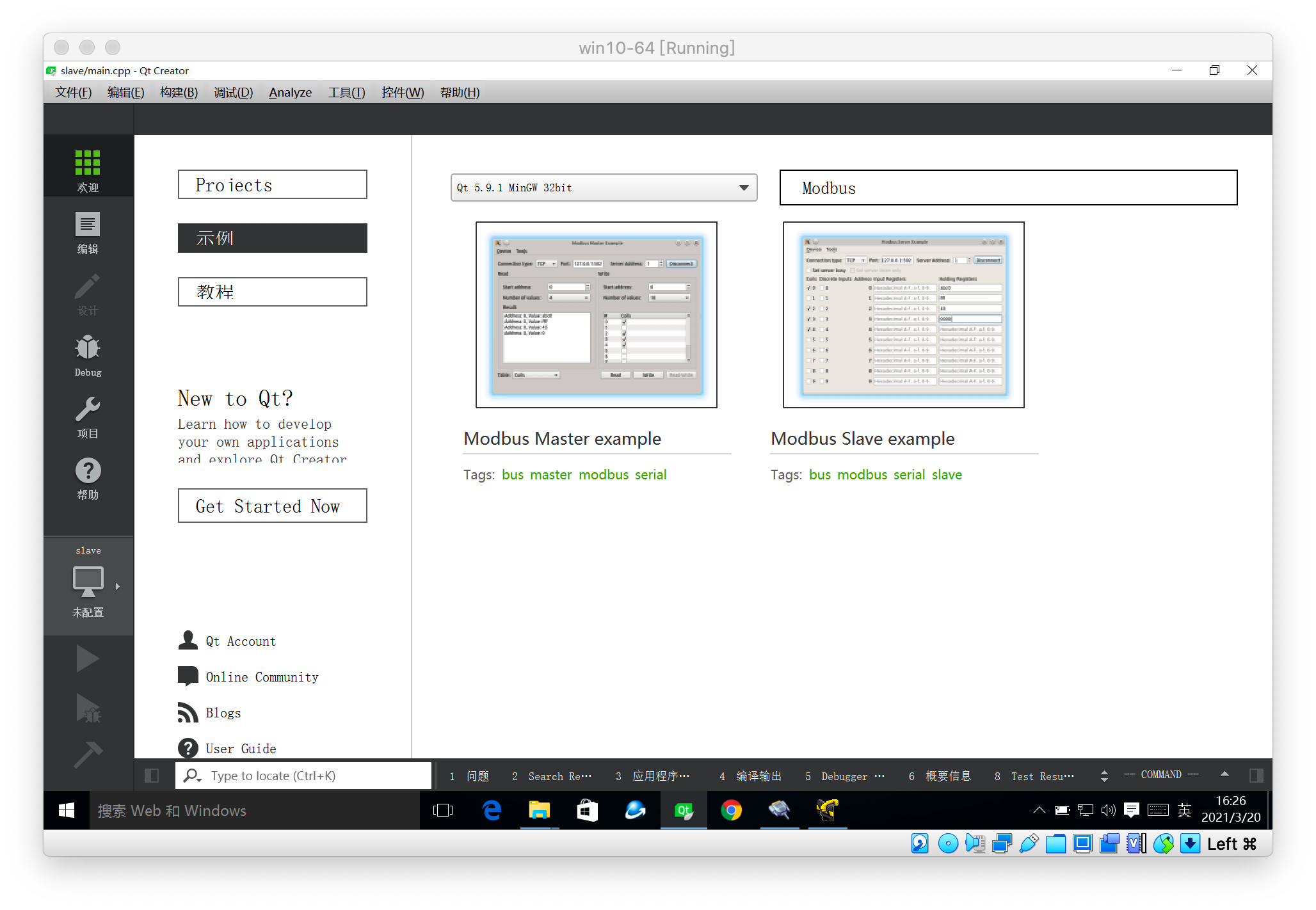1316x910 pixels.
Task: Click the Windows Start button
Action: (x=67, y=811)
